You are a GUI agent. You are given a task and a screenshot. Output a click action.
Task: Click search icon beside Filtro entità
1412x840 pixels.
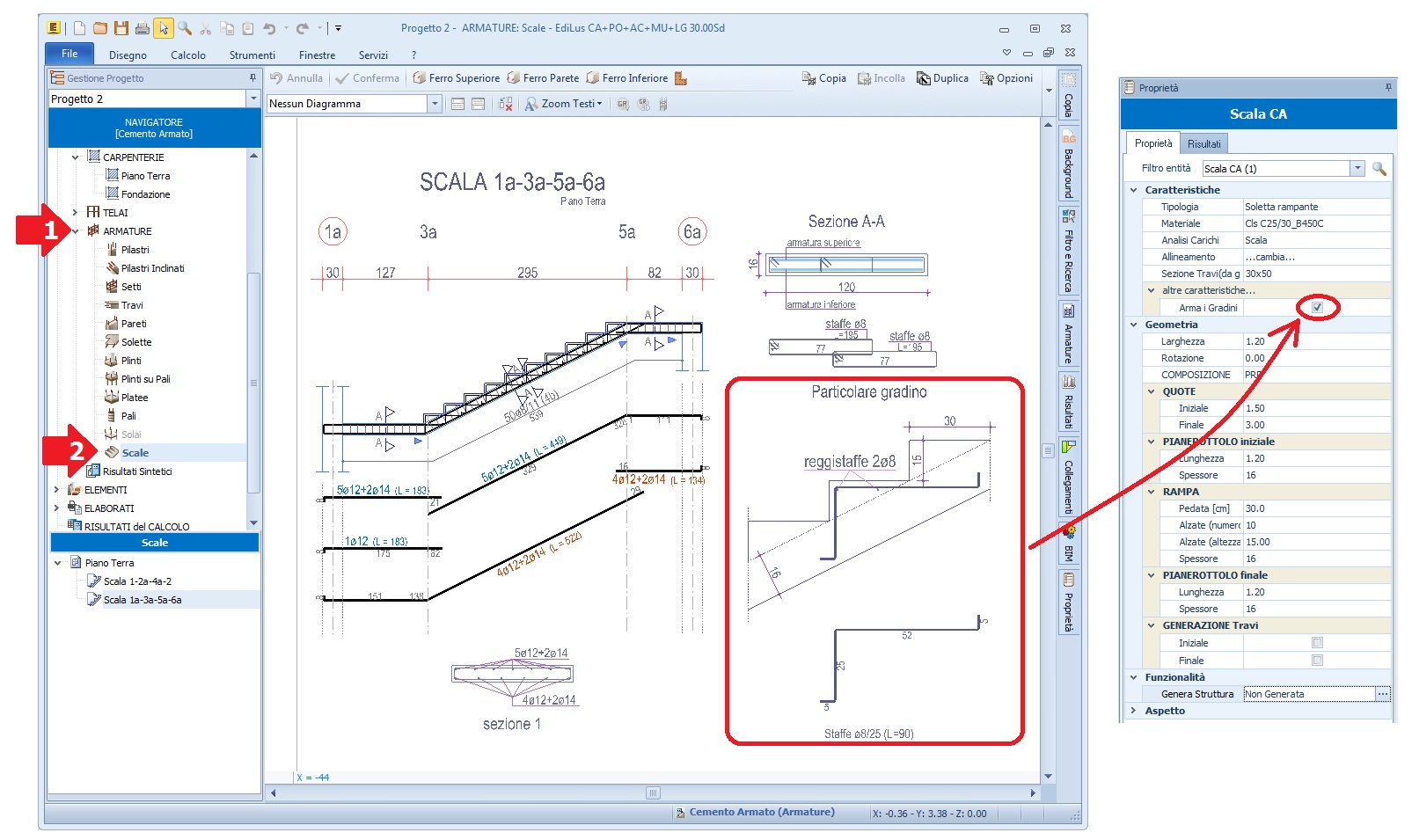click(x=1379, y=168)
